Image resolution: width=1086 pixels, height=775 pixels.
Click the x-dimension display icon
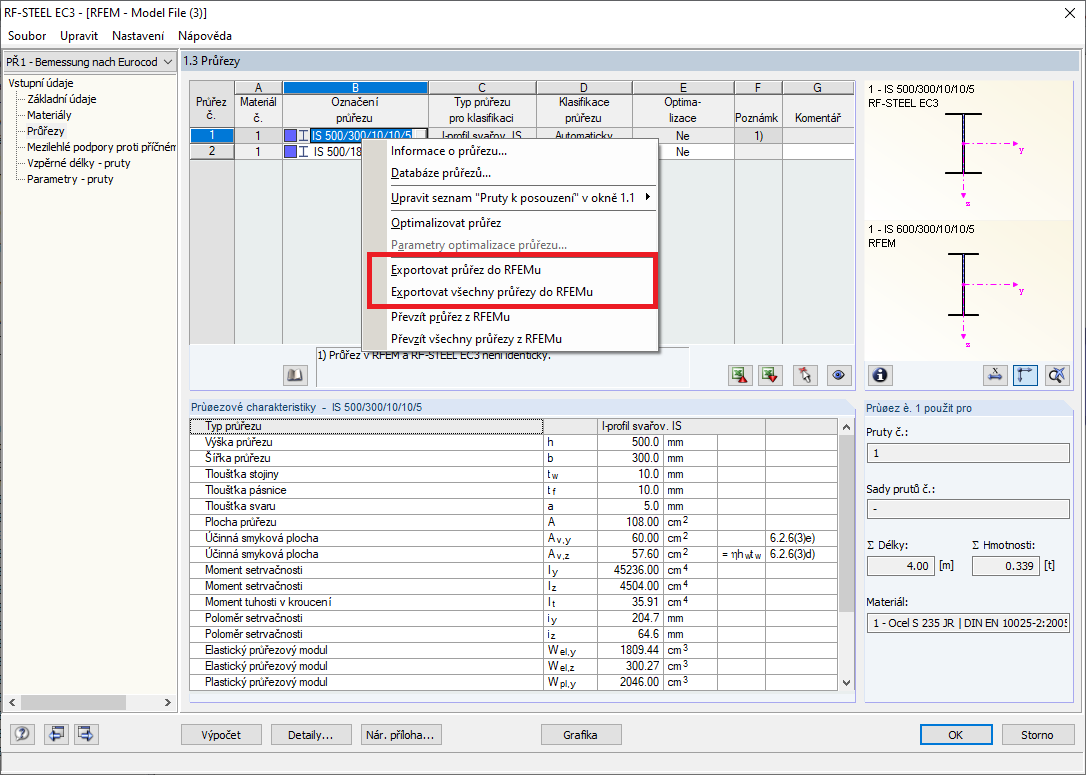pos(995,375)
